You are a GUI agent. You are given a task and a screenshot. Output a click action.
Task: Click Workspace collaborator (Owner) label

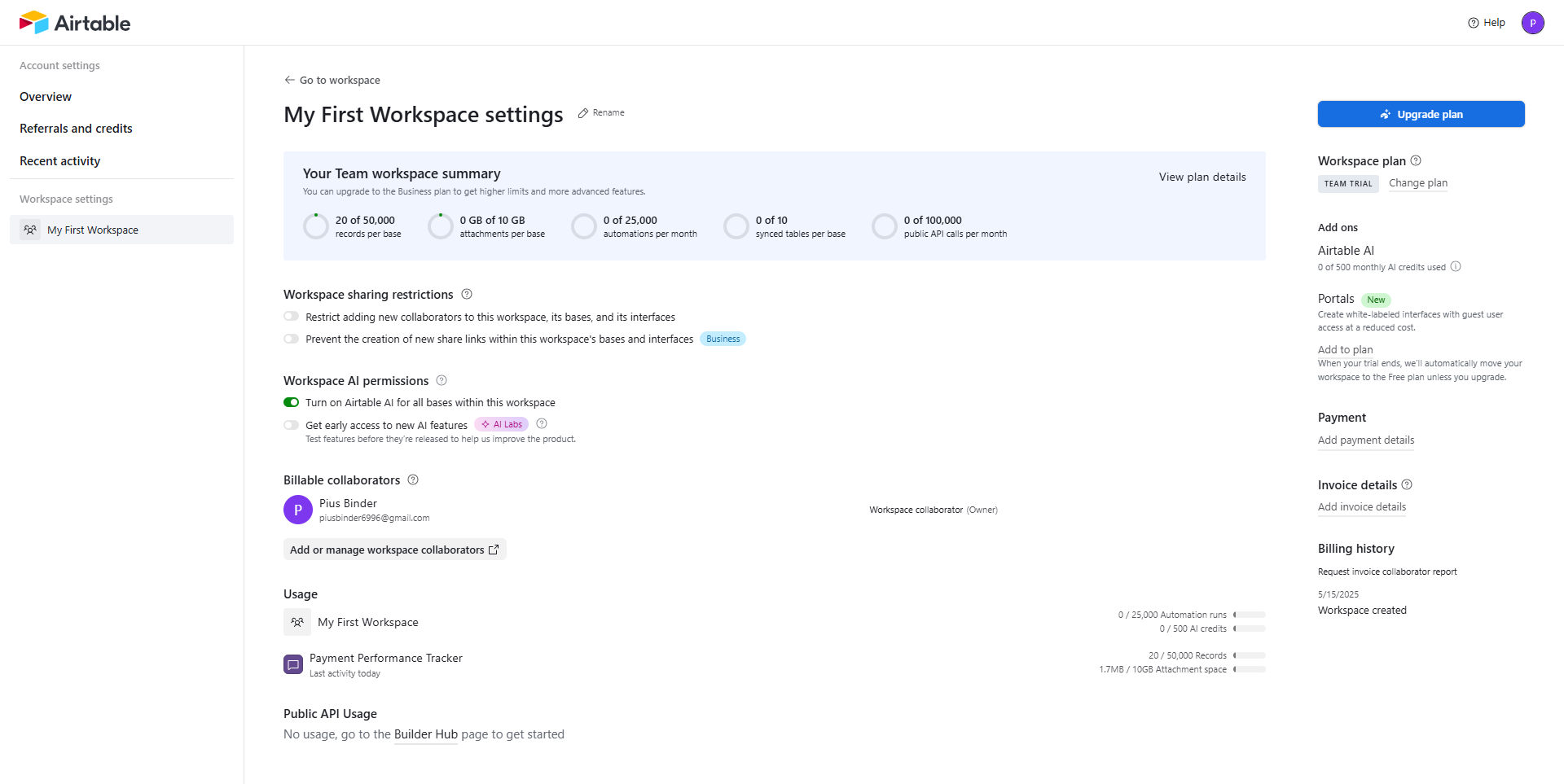[934, 510]
